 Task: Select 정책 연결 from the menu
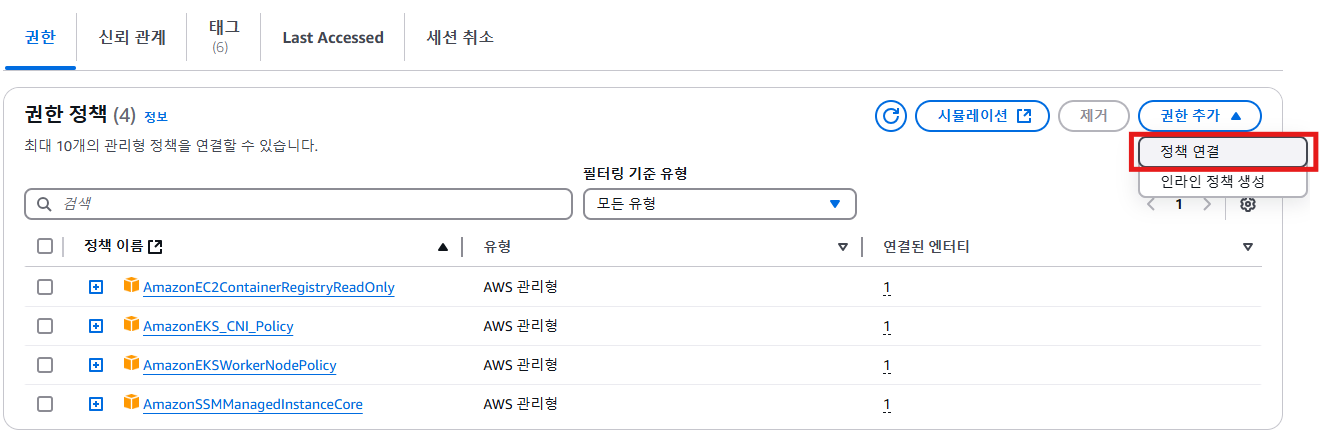[x=1222, y=151]
